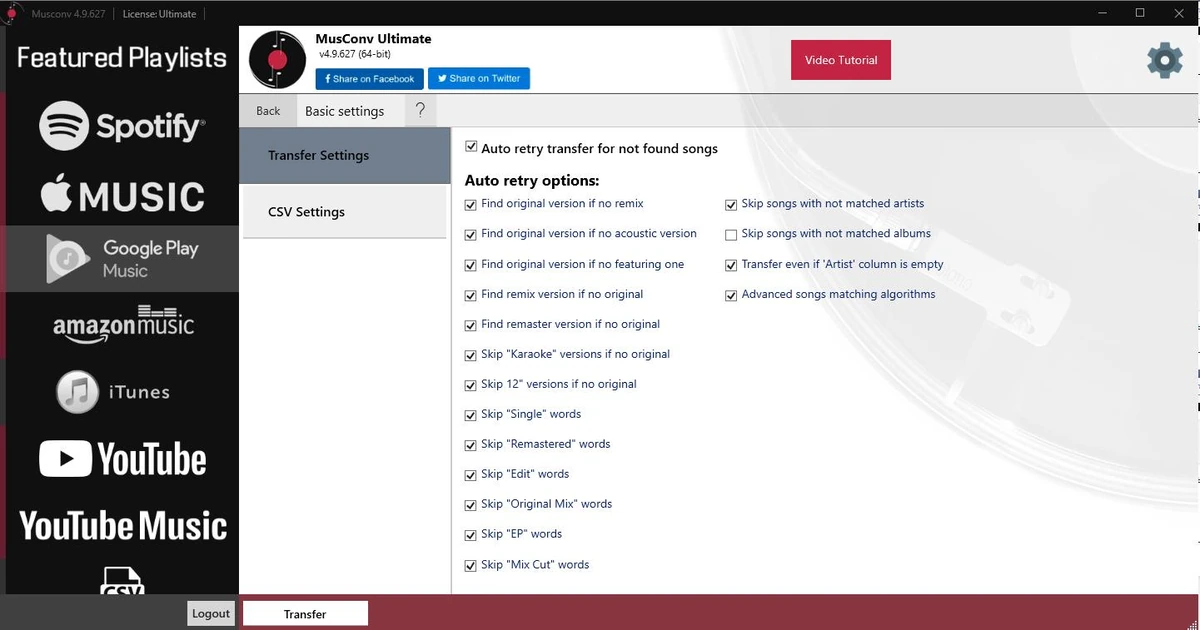Switch to the Basic settings tab
The width and height of the screenshot is (1200, 630).
pos(344,111)
